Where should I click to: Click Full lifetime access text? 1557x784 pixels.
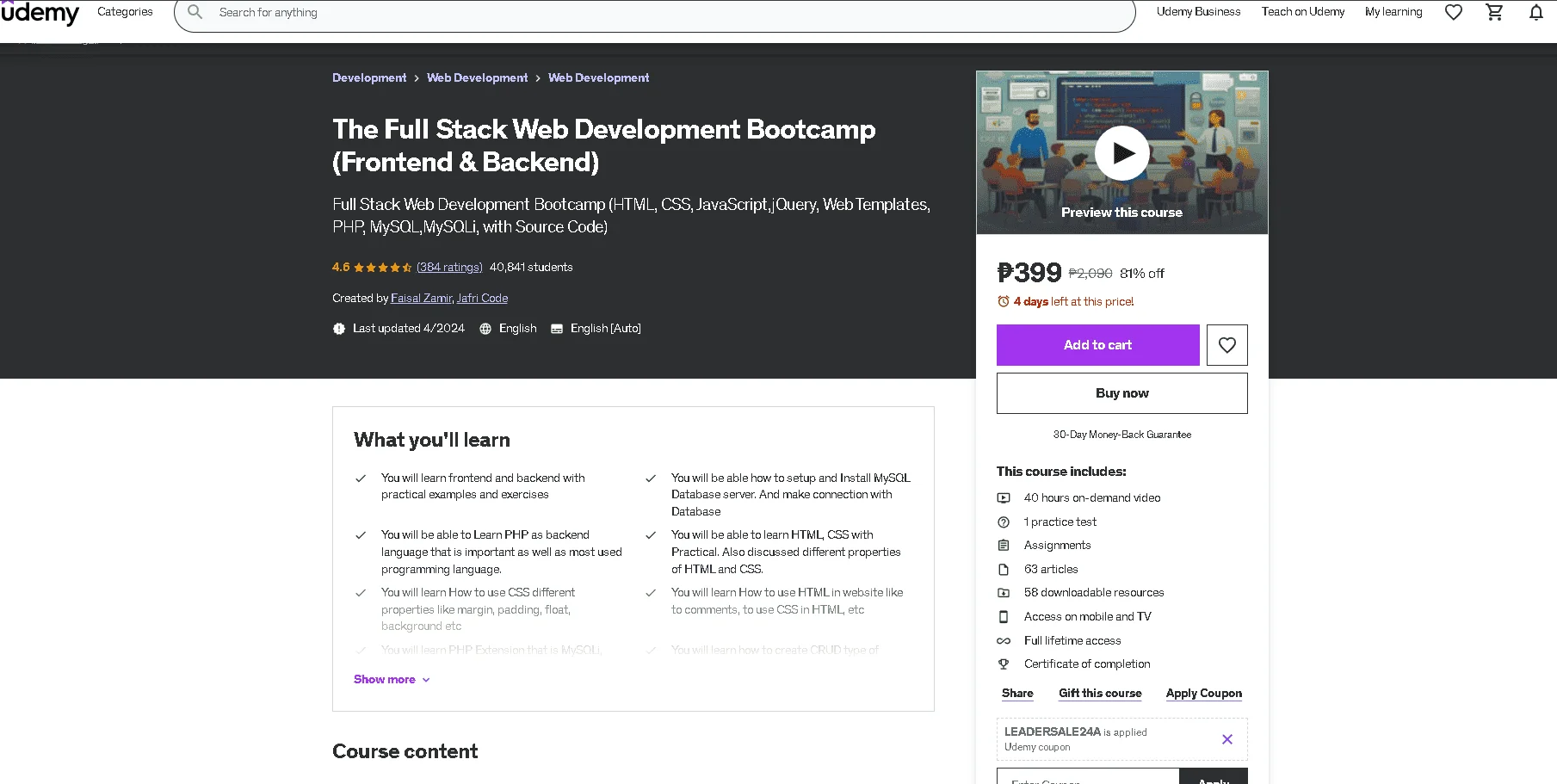pyautogui.click(x=1072, y=641)
